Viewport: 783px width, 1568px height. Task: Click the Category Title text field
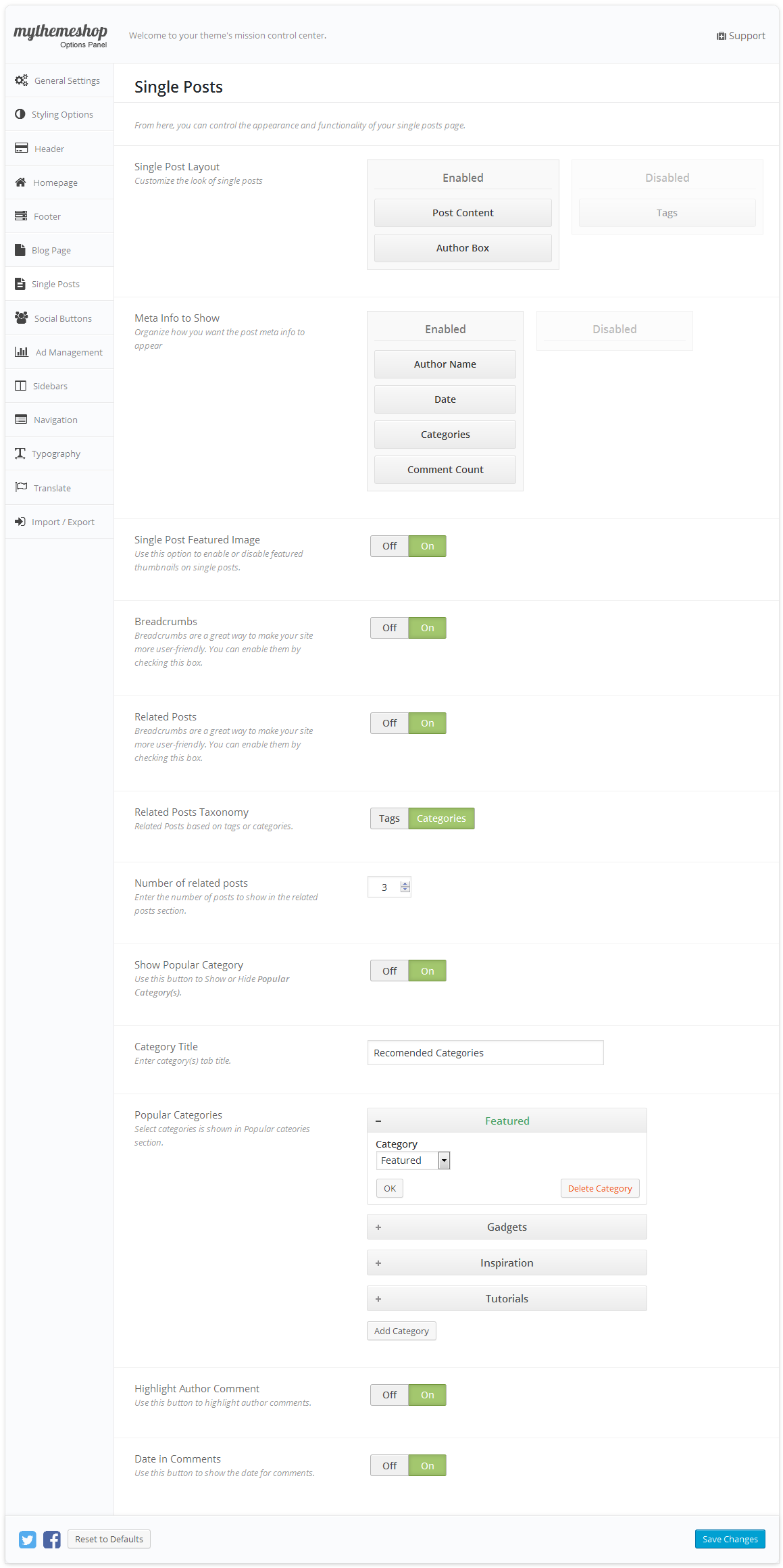485,1052
